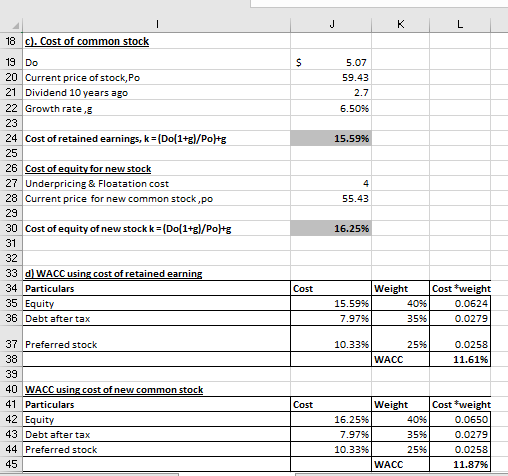Select column L header

tap(460, 24)
